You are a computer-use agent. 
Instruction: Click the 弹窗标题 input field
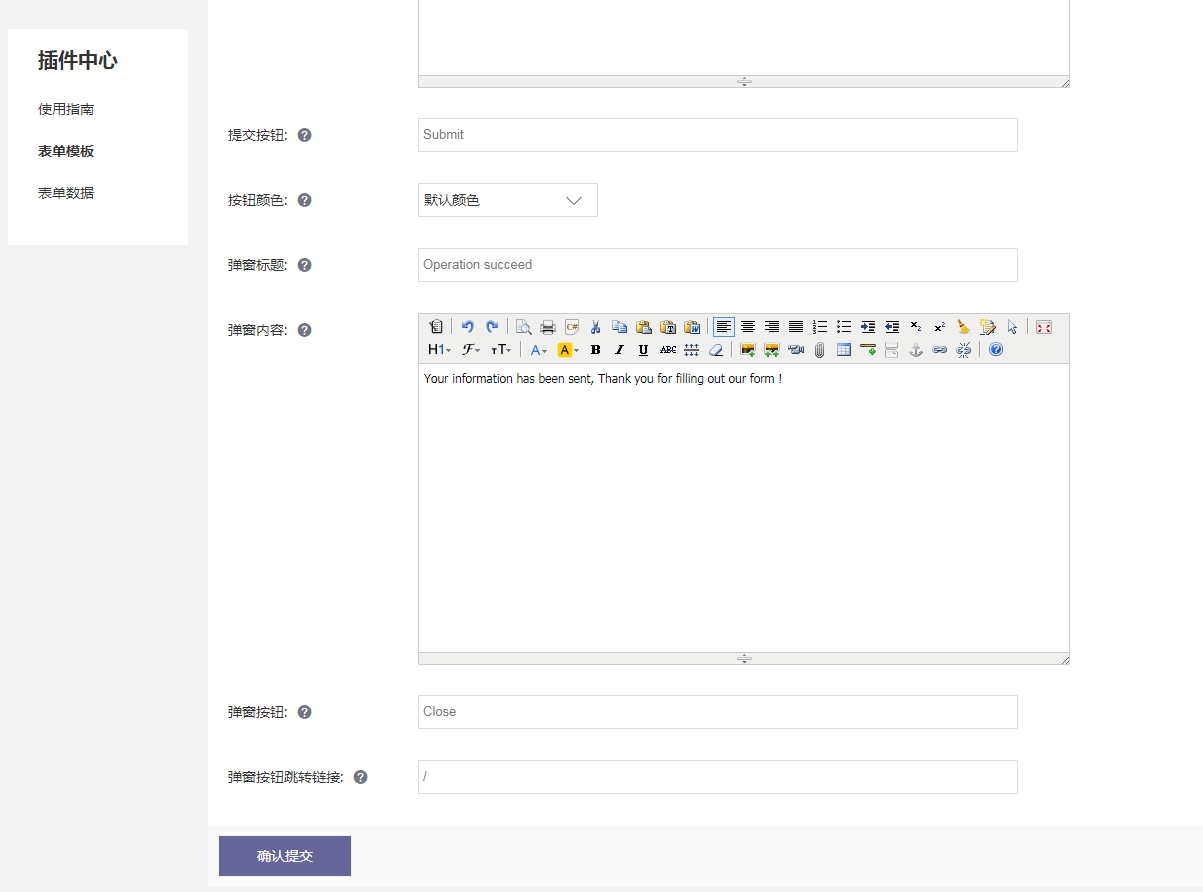click(717, 265)
